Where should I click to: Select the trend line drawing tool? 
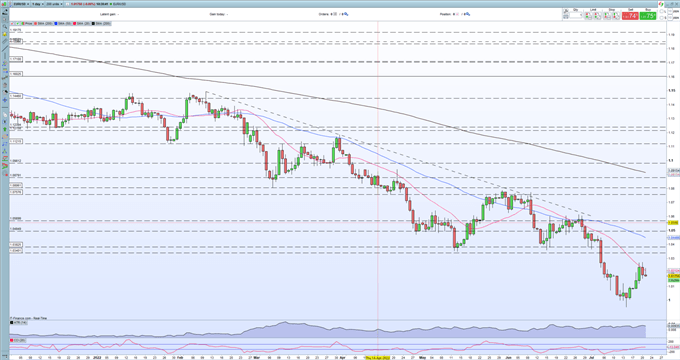tap(5, 48)
